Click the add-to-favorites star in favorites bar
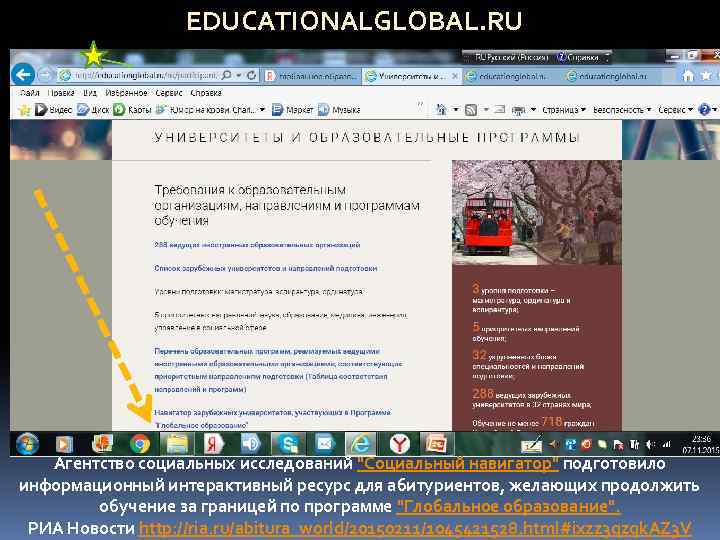 [24, 110]
